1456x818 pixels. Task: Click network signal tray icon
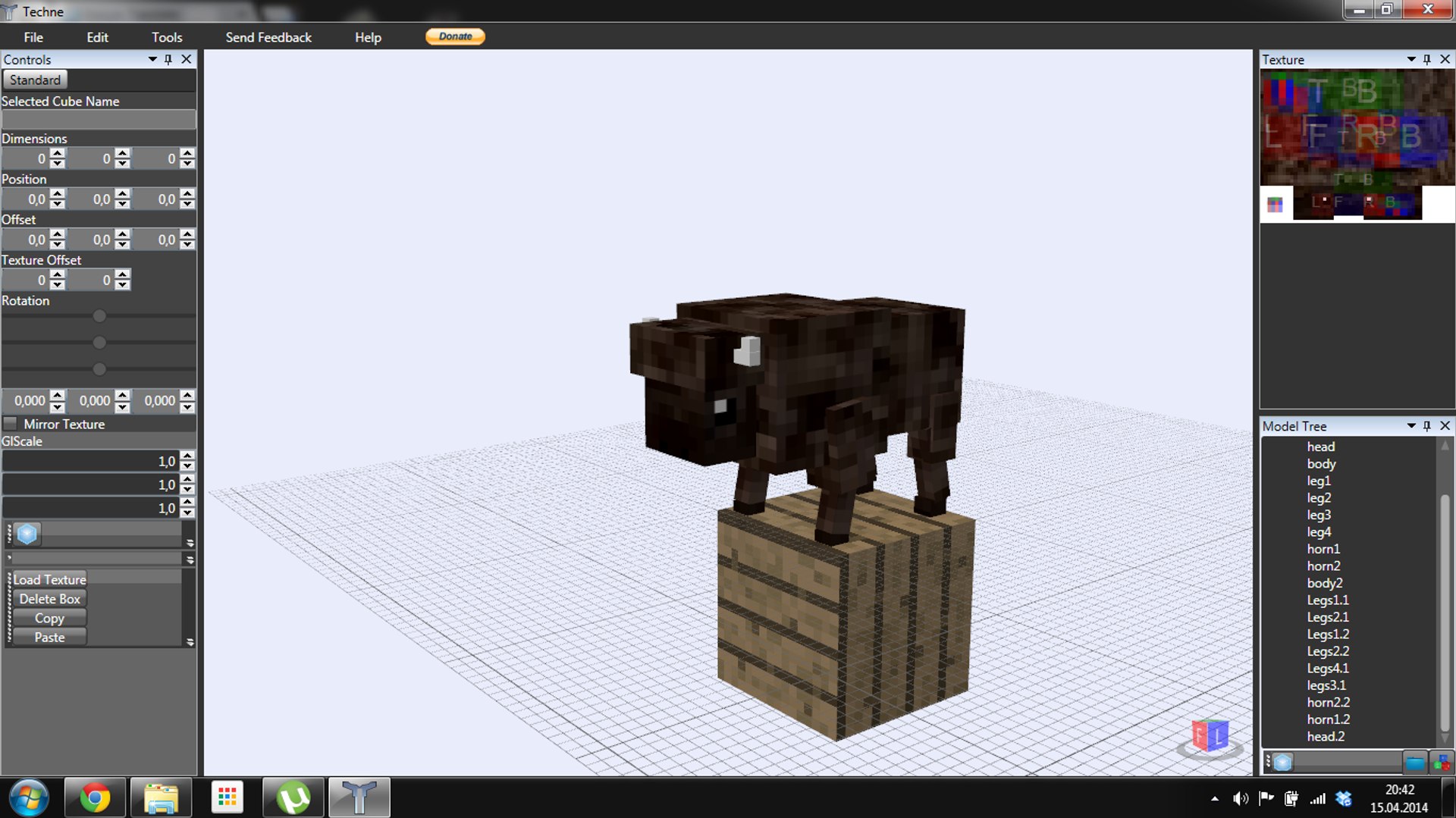(x=1318, y=798)
